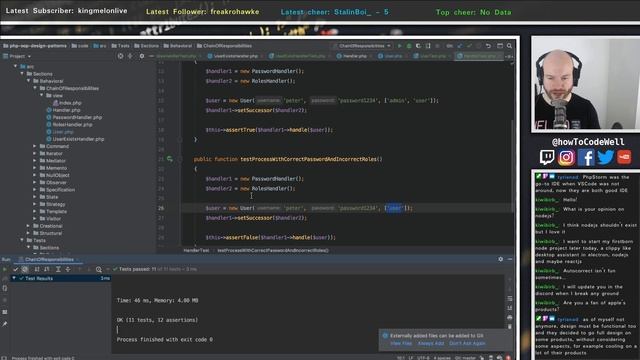Open the YouTube social icon
Screen dimensions: 640x360
click(x=624, y=157)
